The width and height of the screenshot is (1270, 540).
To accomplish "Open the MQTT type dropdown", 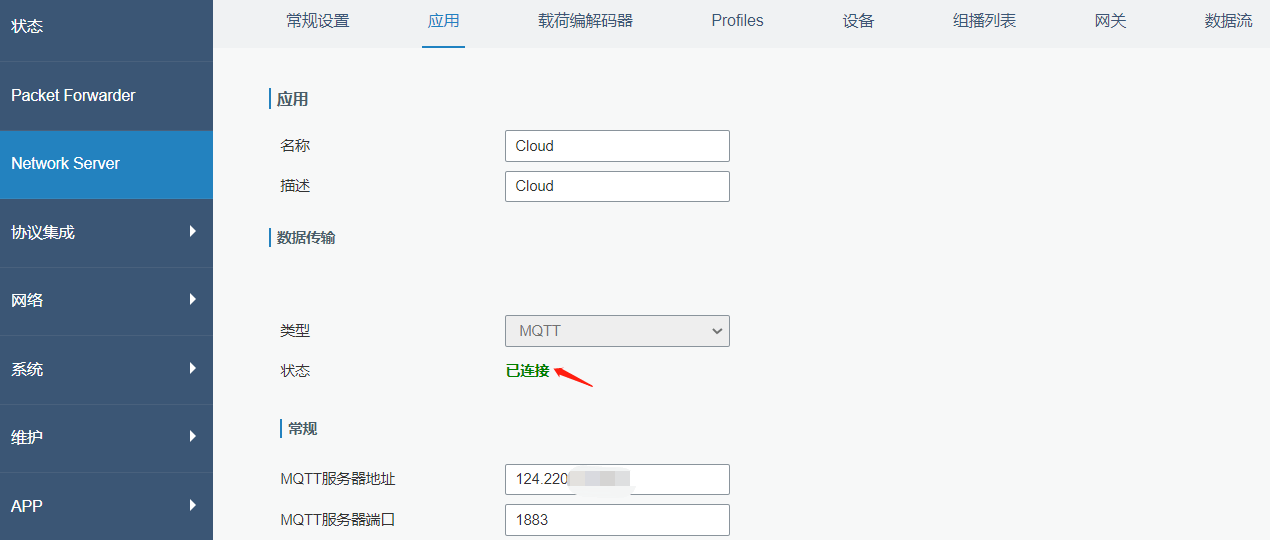I will tap(617, 331).
